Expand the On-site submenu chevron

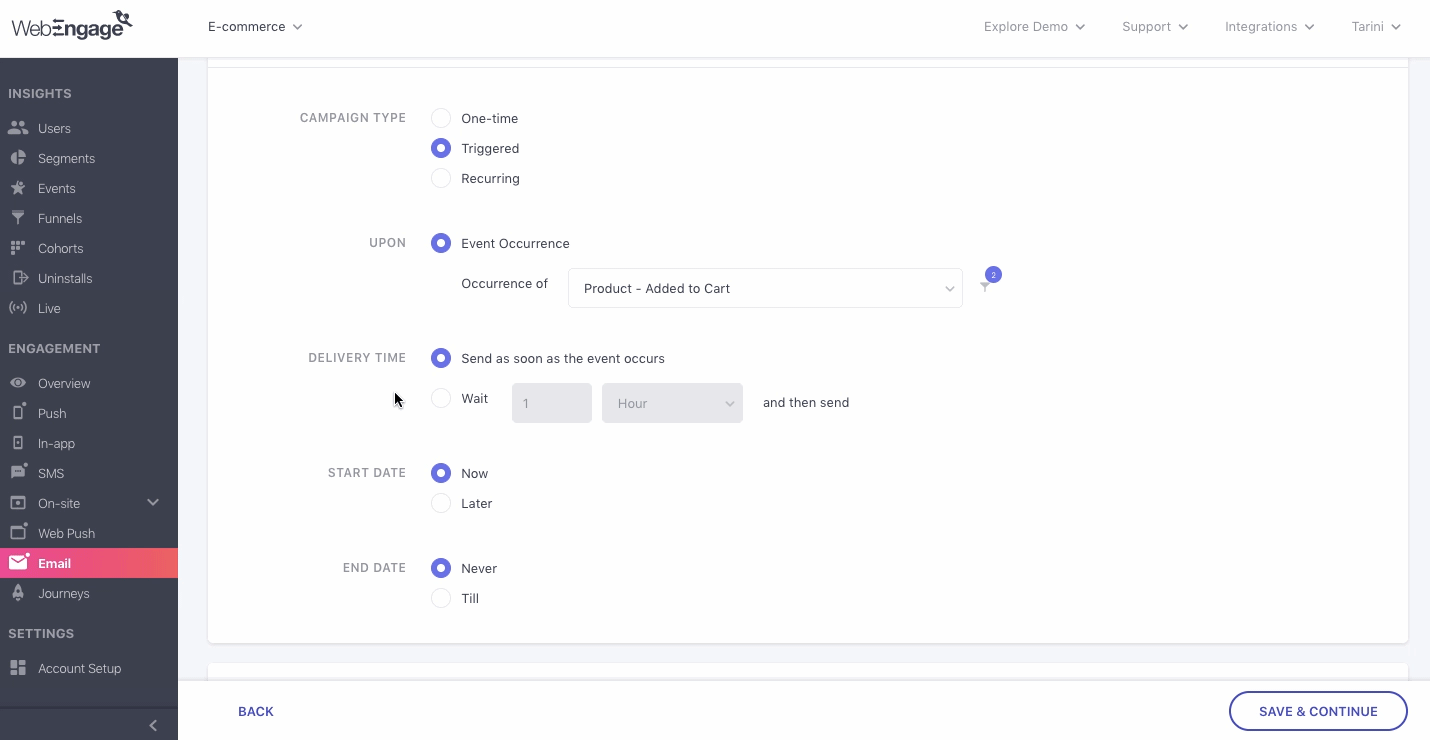coord(153,502)
